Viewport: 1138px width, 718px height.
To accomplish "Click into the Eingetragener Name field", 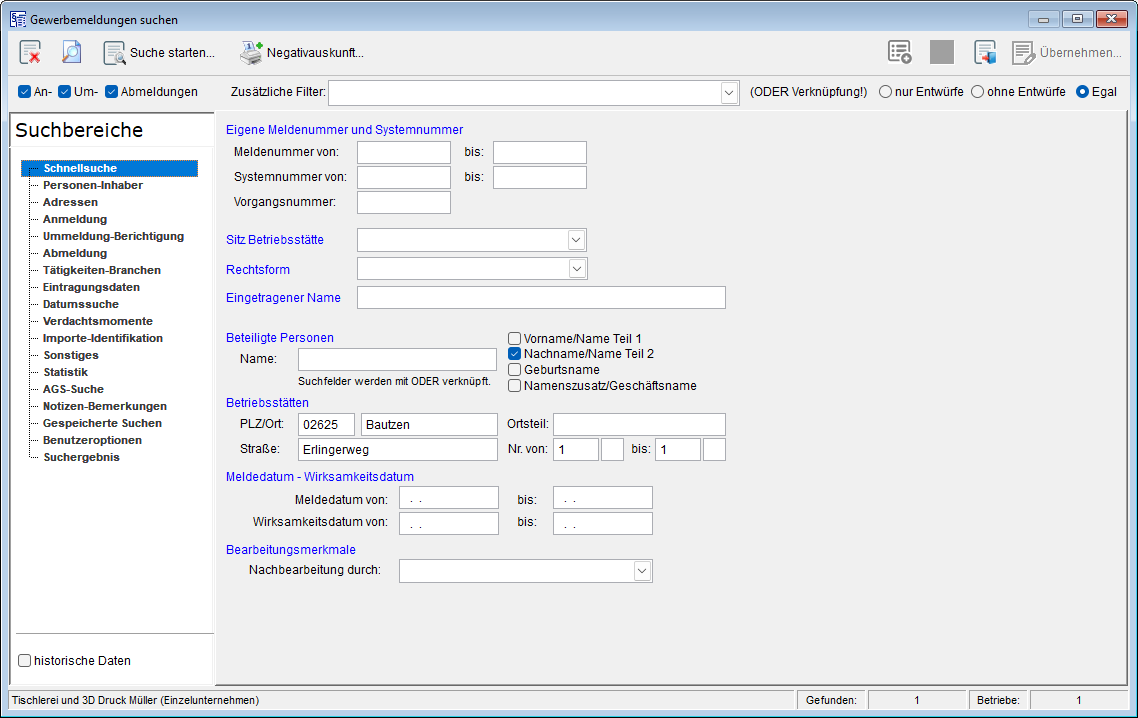I will coord(541,298).
